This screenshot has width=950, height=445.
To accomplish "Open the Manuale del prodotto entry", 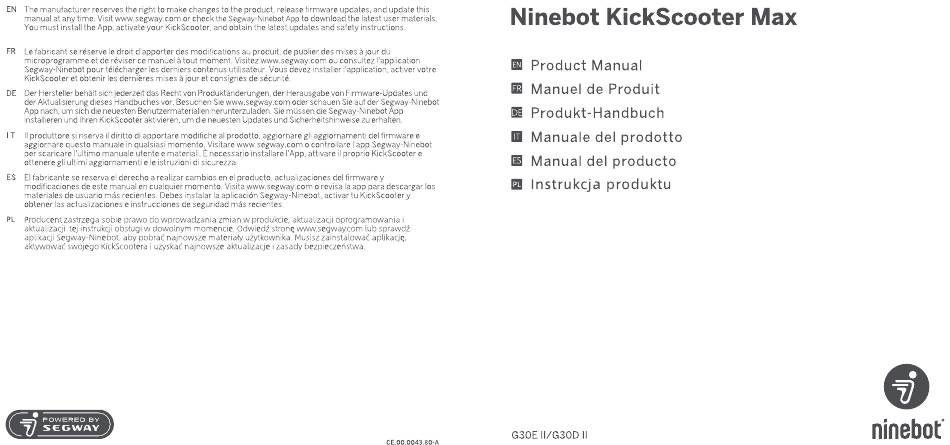I will [606, 137].
